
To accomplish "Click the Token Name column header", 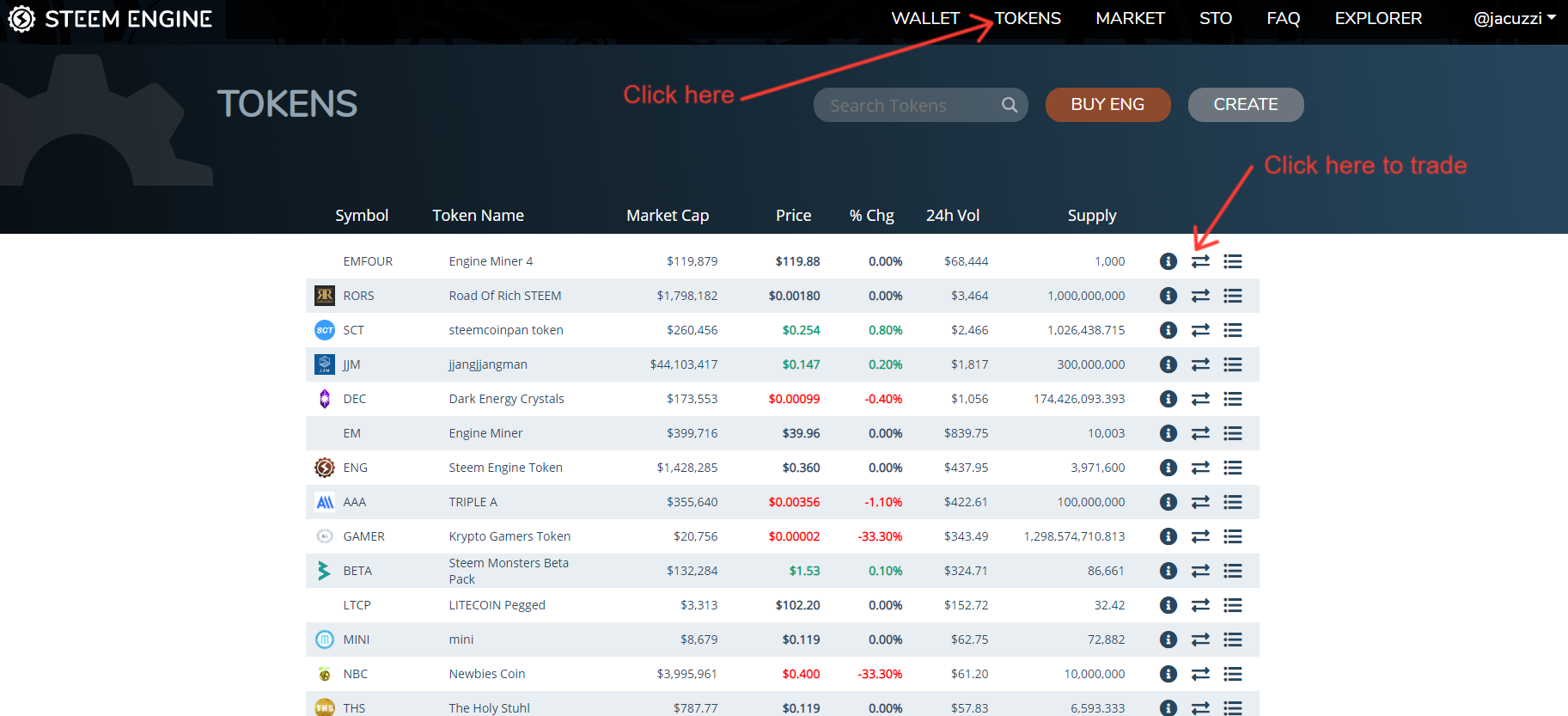I will 478,216.
